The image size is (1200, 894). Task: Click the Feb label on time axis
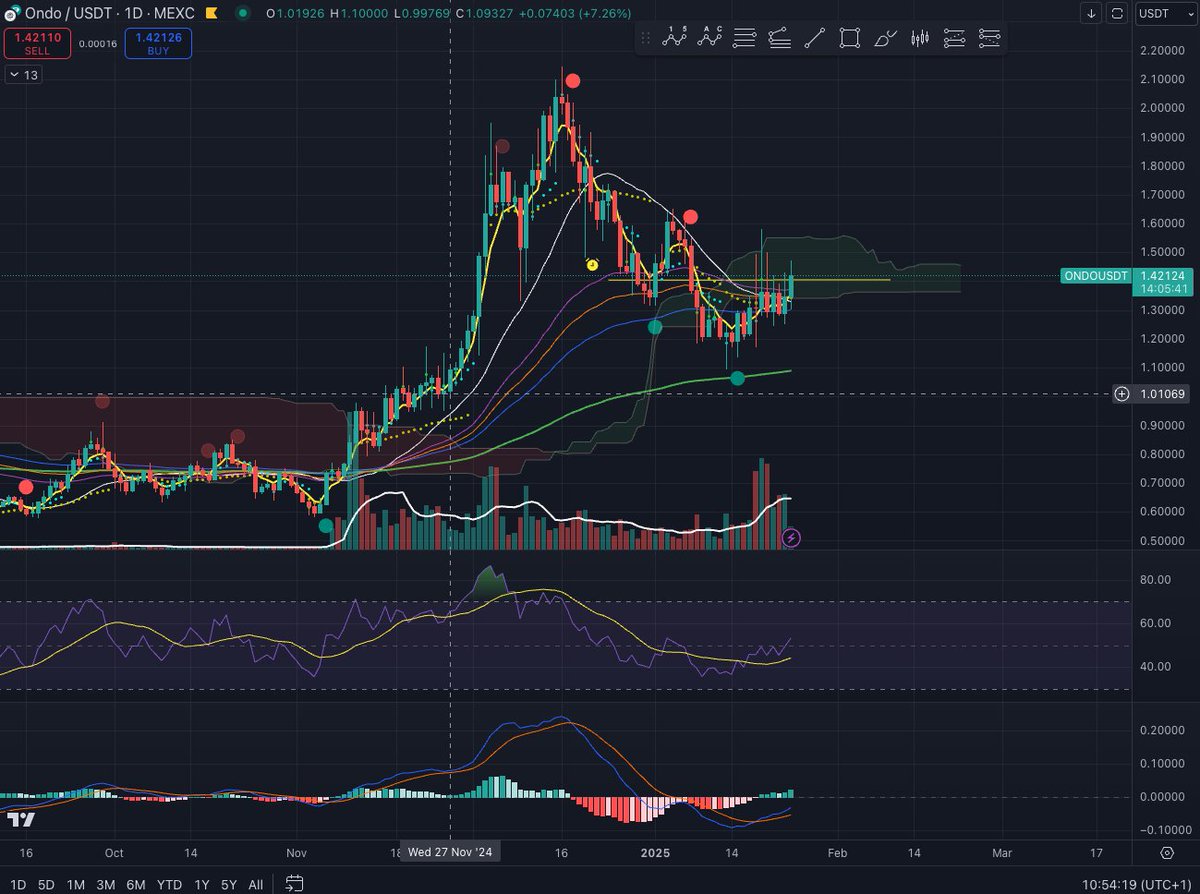837,853
